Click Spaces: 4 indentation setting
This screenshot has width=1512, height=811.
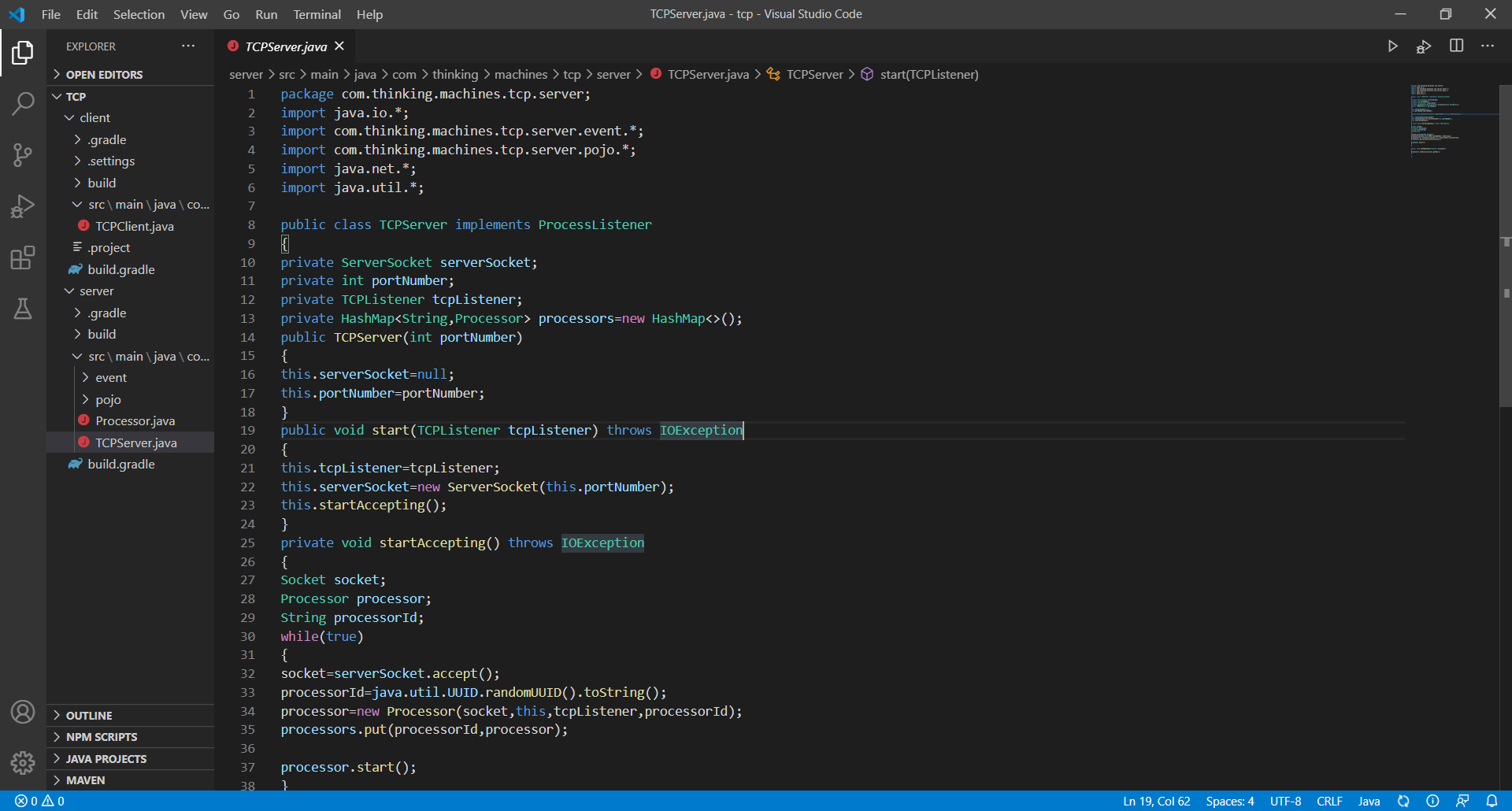click(1229, 801)
